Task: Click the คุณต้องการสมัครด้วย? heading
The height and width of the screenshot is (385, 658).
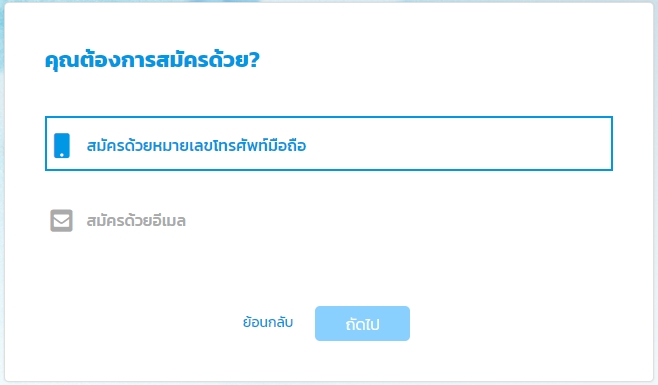Action: click(x=152, y=60)
